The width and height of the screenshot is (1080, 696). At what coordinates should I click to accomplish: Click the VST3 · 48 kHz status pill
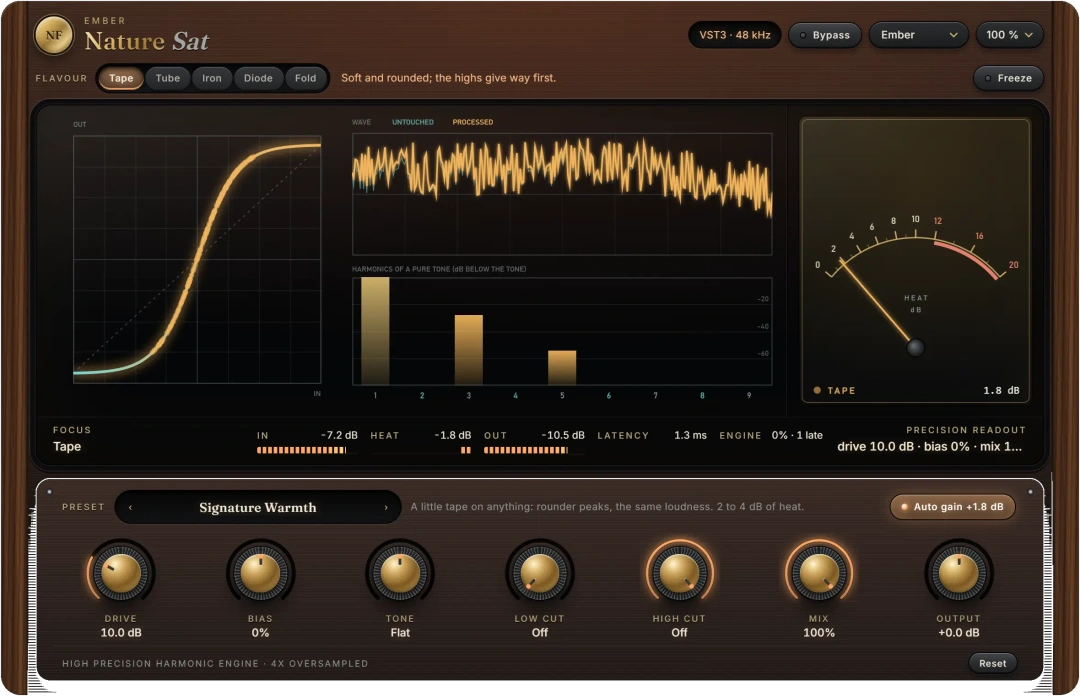tap(735, 35)
